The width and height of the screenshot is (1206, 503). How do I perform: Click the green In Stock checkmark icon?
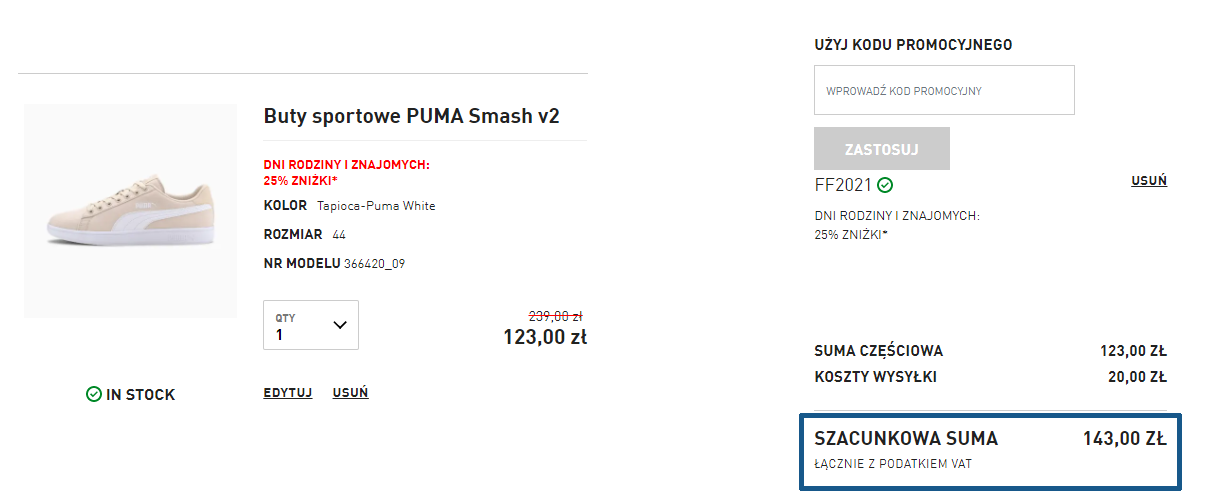[94, 395]
